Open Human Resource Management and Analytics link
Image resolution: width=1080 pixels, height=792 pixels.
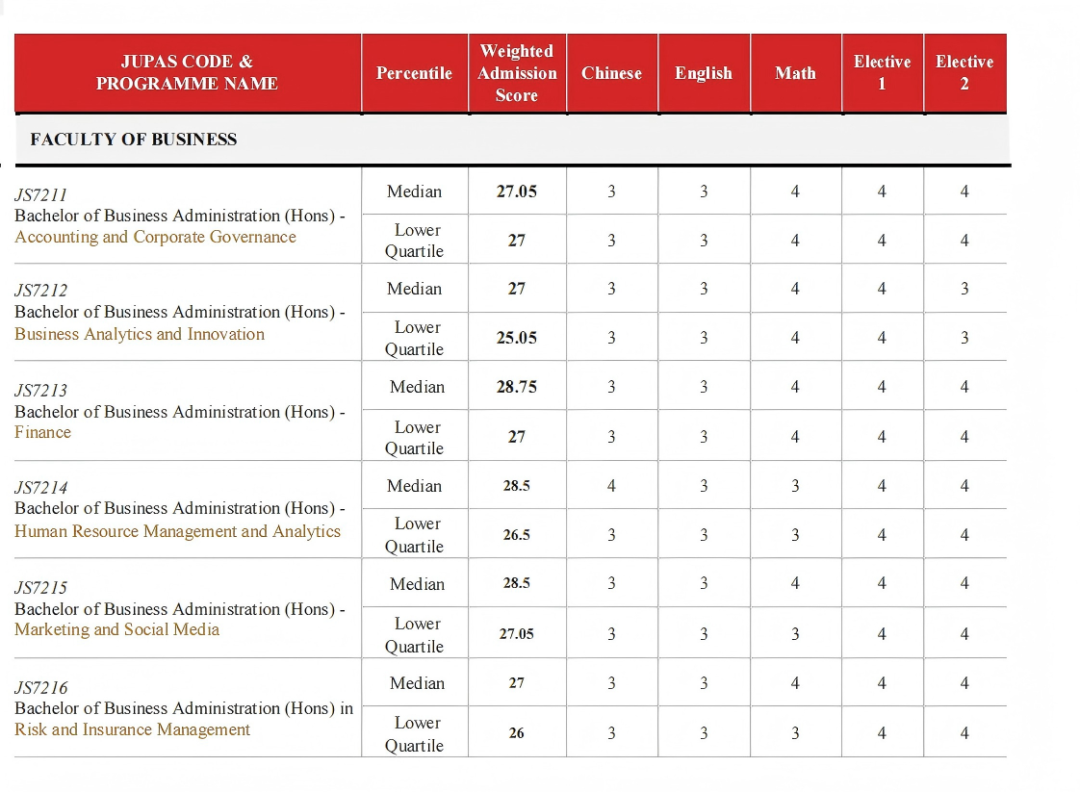[x=177, y=531]
